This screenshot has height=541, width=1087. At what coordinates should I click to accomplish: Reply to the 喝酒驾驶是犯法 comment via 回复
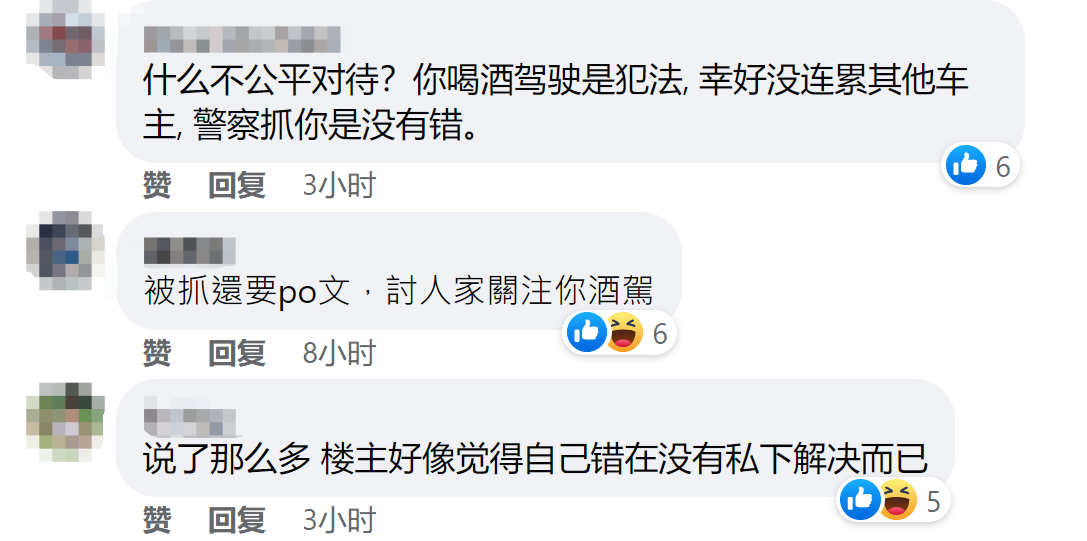point(237,185)
